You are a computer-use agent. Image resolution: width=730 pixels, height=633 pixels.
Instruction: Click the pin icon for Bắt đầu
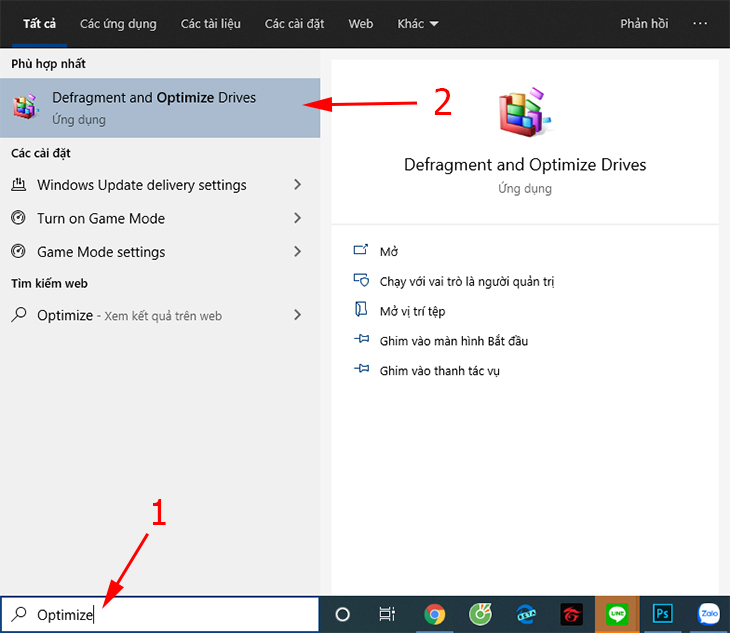(x=361, y=339)
